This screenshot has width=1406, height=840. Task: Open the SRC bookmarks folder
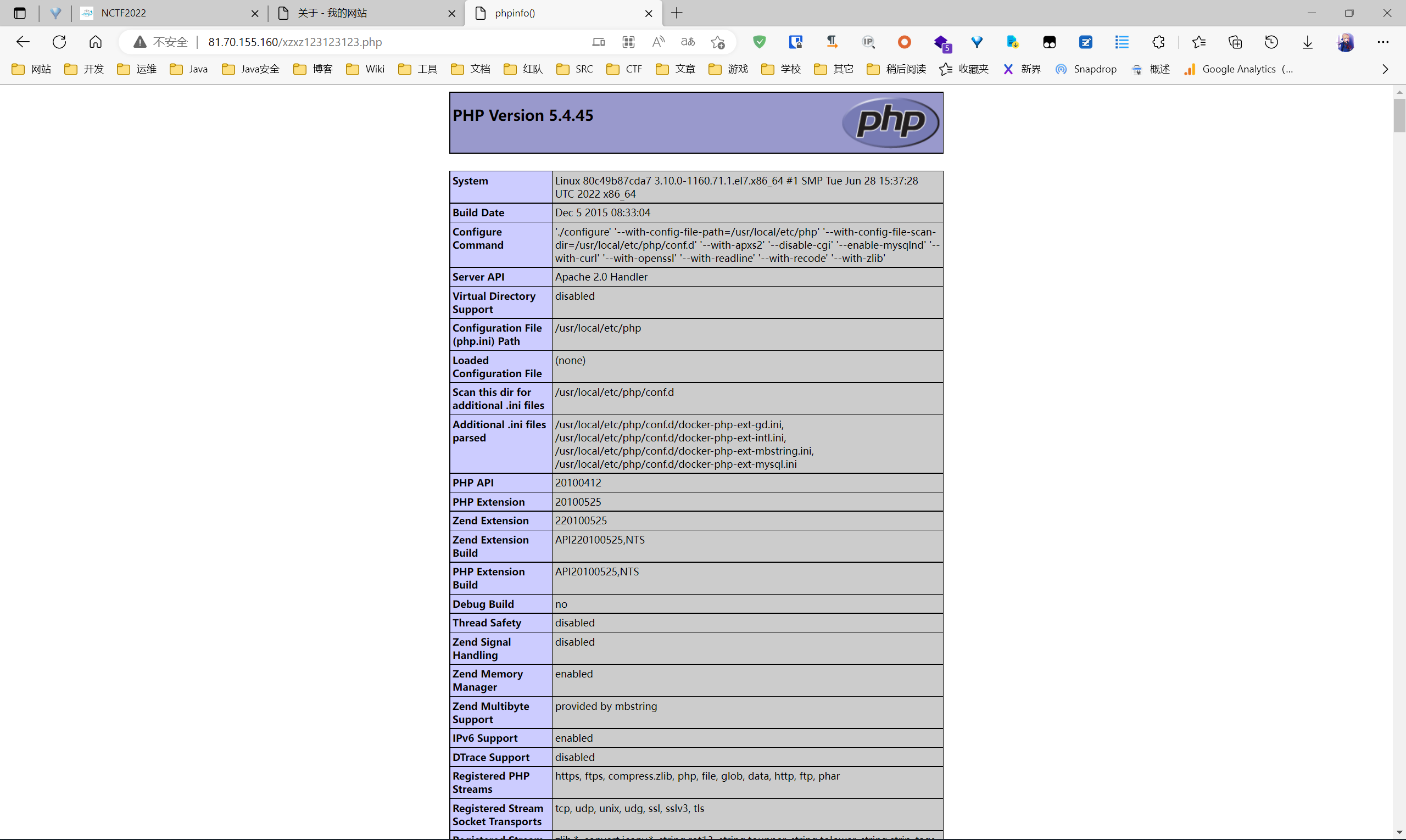pyautogui.click(x=576, y=69)
